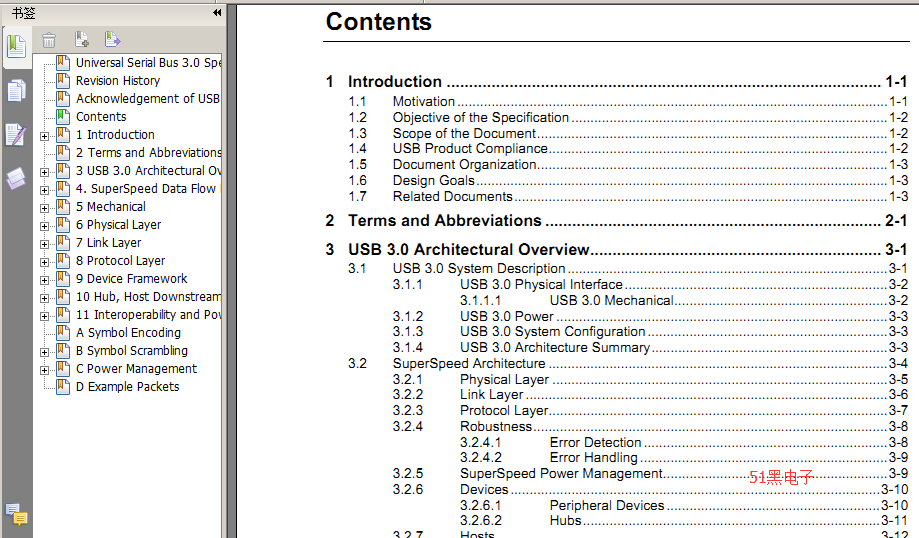Click the Contents bookmark page icon
This screenshot has width=919, height=538.
pos(63,117)
